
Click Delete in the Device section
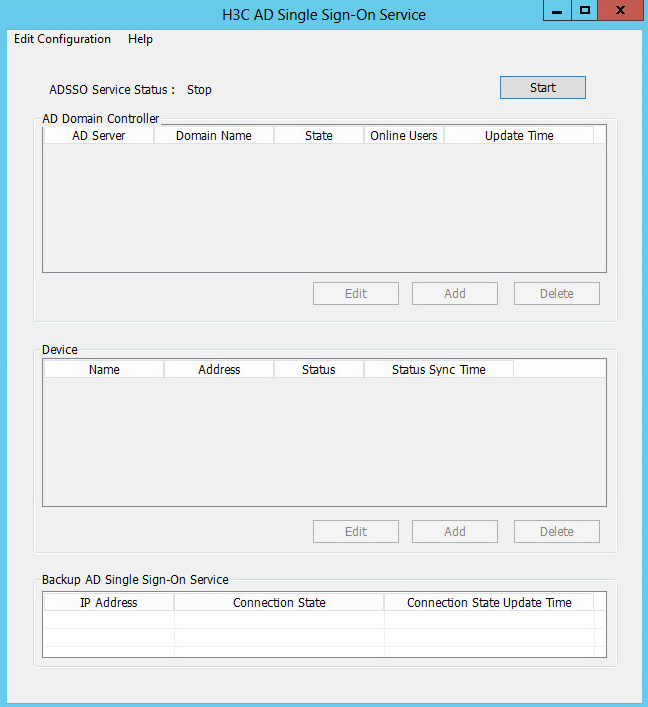(x=556, y=532)
